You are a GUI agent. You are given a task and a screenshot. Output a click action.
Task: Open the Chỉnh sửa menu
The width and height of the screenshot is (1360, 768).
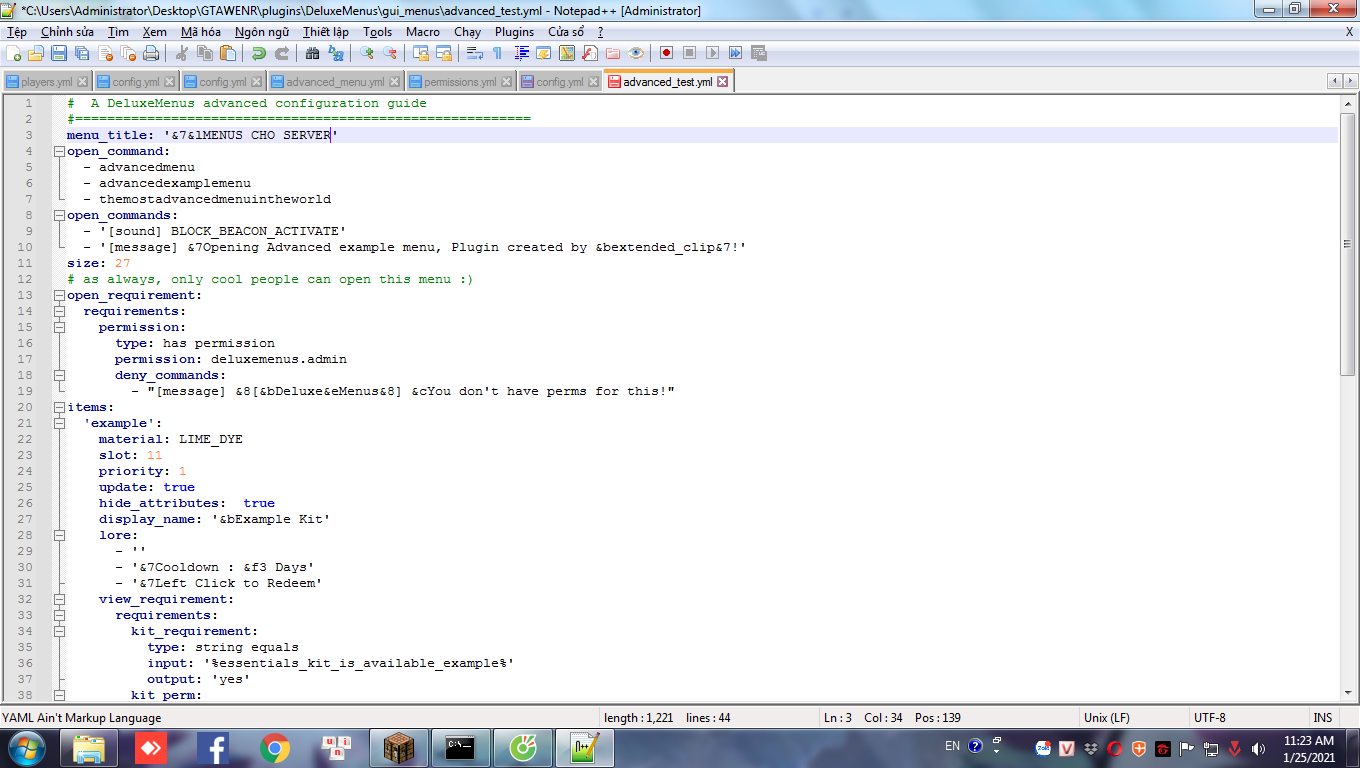point(67,32)
